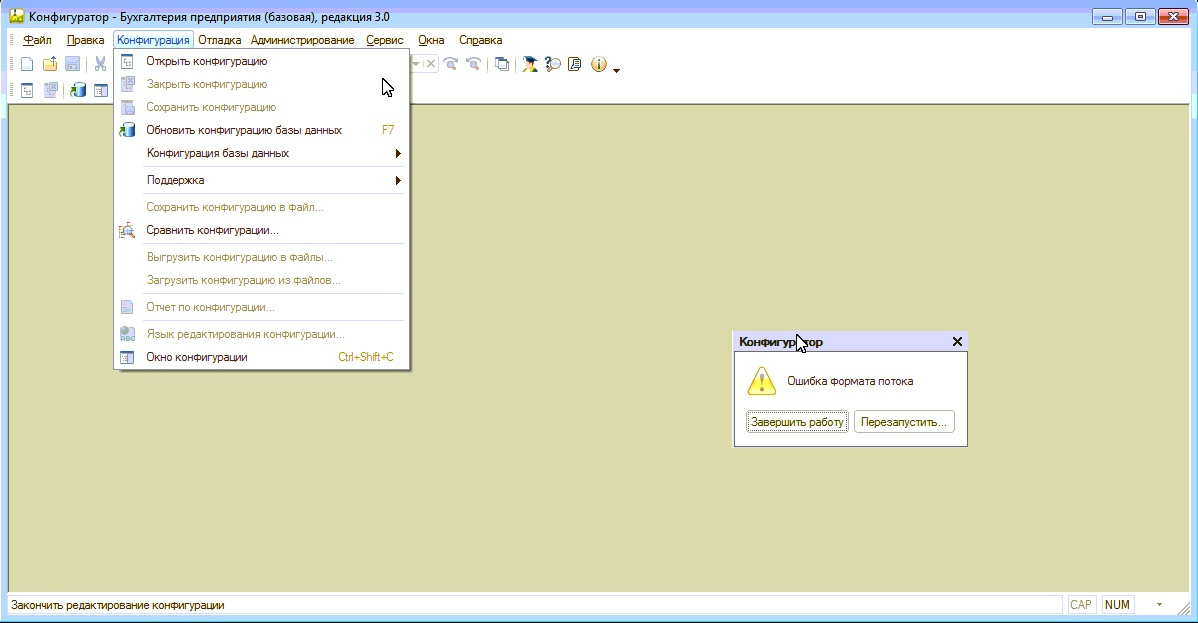Click the greyed Сохранить конфигурацию menu item
The image size is (1198, 623).
point(261,107)
